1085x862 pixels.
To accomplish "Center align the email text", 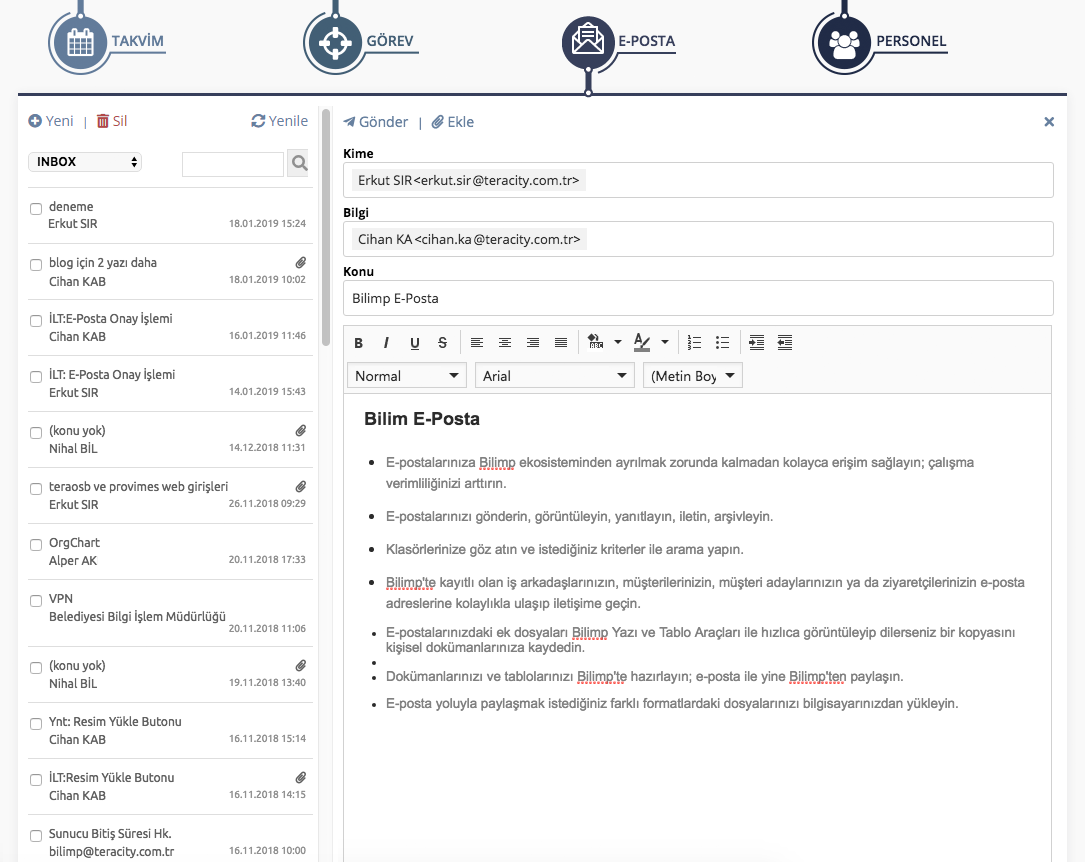I will pyautogui.click(x=505, y=343).
